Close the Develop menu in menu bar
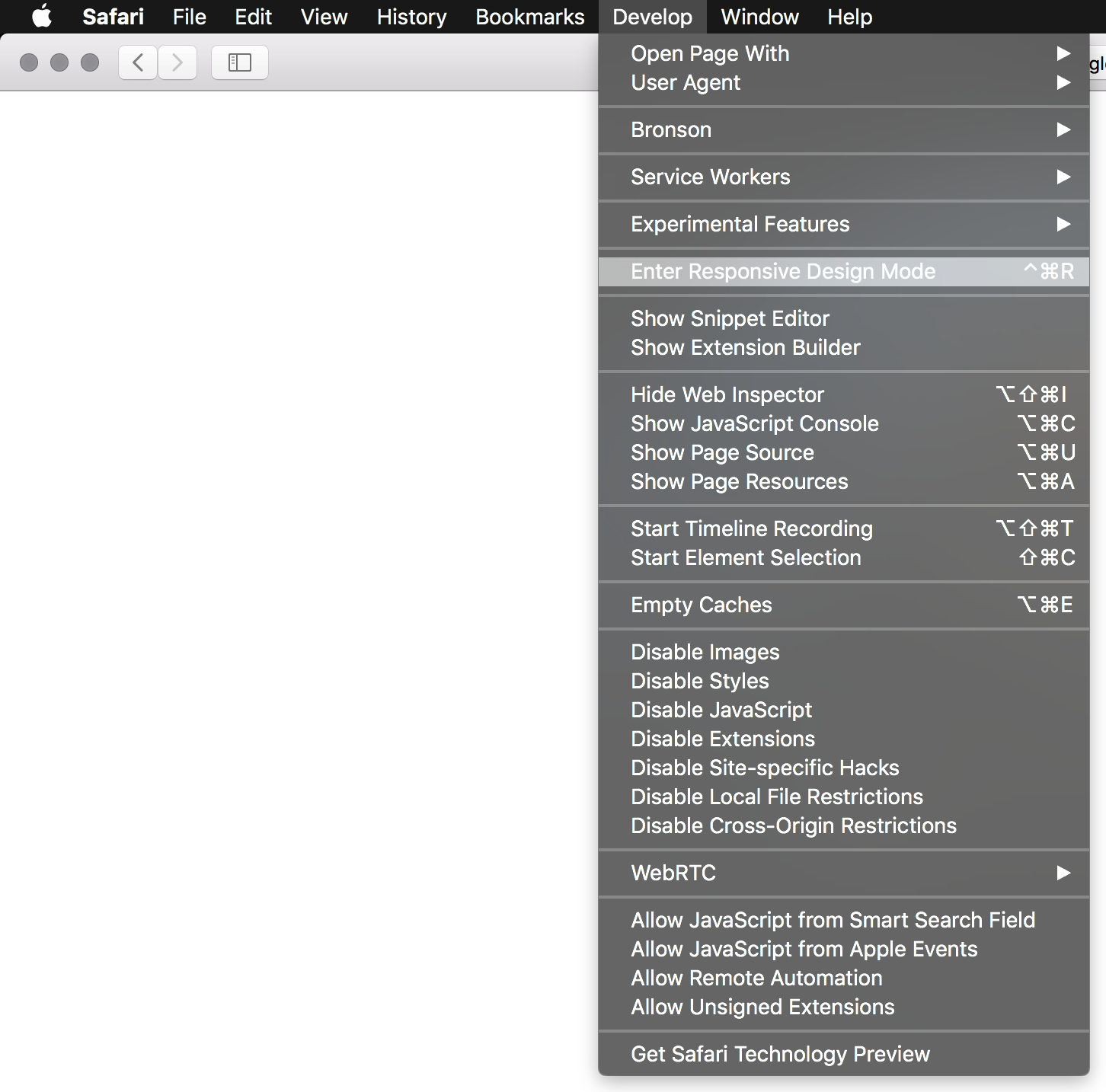The image size is (1106, 1092). (652, 17)
